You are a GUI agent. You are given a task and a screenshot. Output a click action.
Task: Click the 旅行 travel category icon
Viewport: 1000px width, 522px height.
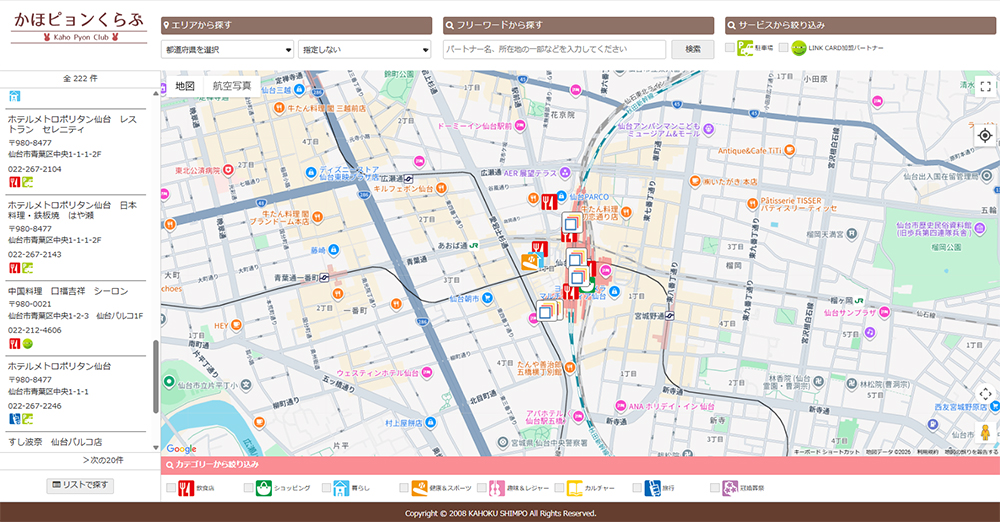click(653, 488)
